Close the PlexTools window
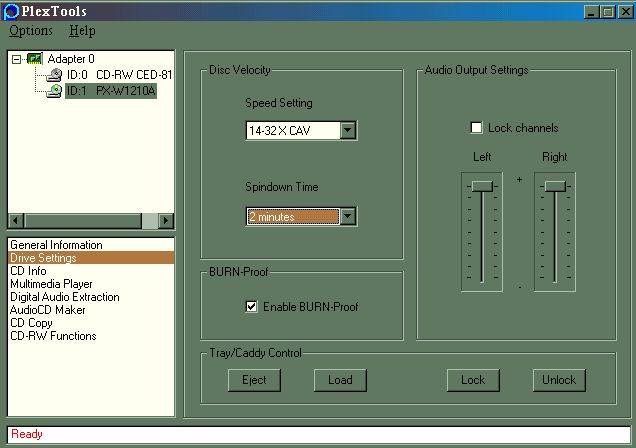636x448 pixels. pyautogui.click(x=625, y=12)
